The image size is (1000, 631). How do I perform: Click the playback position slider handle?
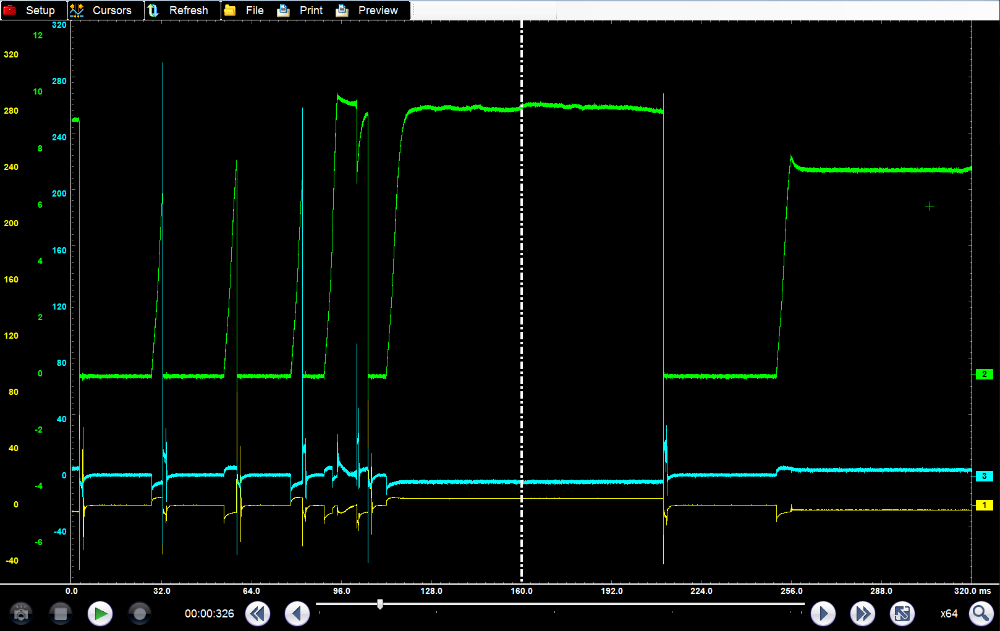[x=380, y=603]
